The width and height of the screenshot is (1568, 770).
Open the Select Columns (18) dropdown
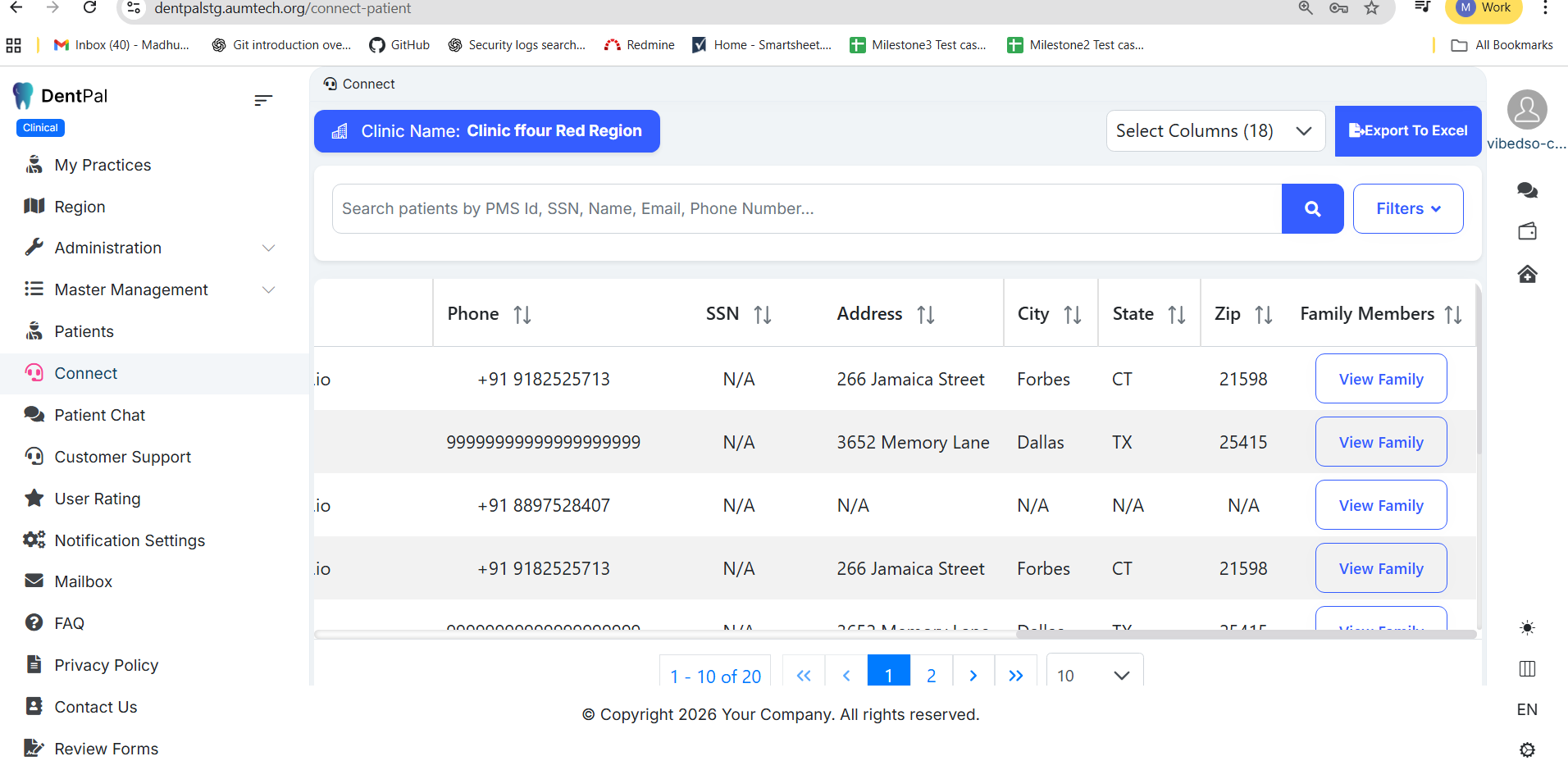(1215, 131)
